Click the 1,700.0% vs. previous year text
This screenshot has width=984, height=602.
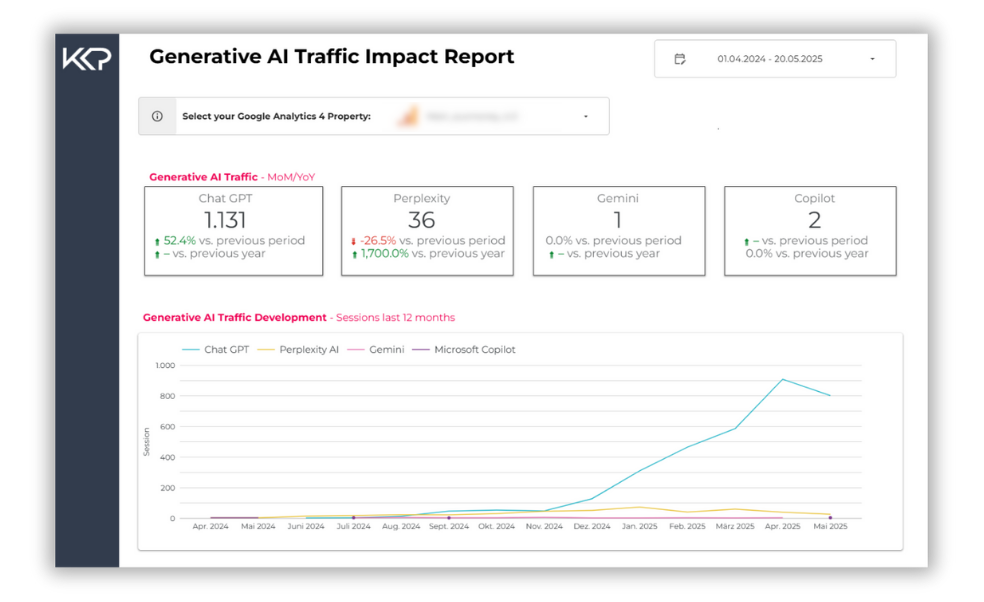[432, 254]
